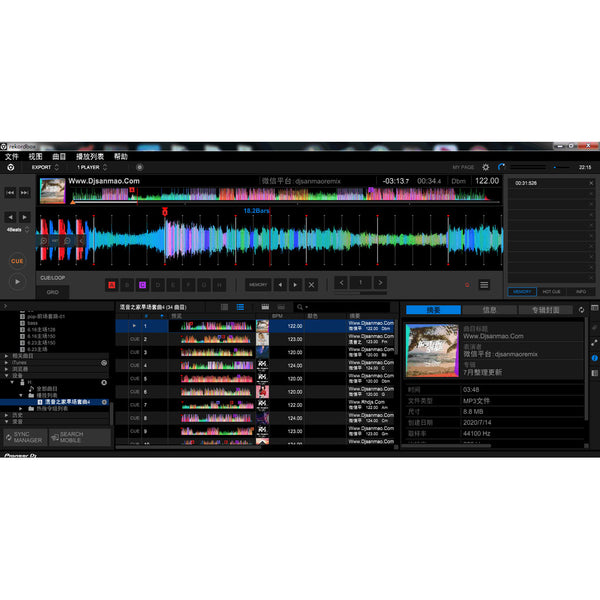Screen dimensions: 600x600
Task: Select the GRID panel toggle
Action: (x=52, y=292)
